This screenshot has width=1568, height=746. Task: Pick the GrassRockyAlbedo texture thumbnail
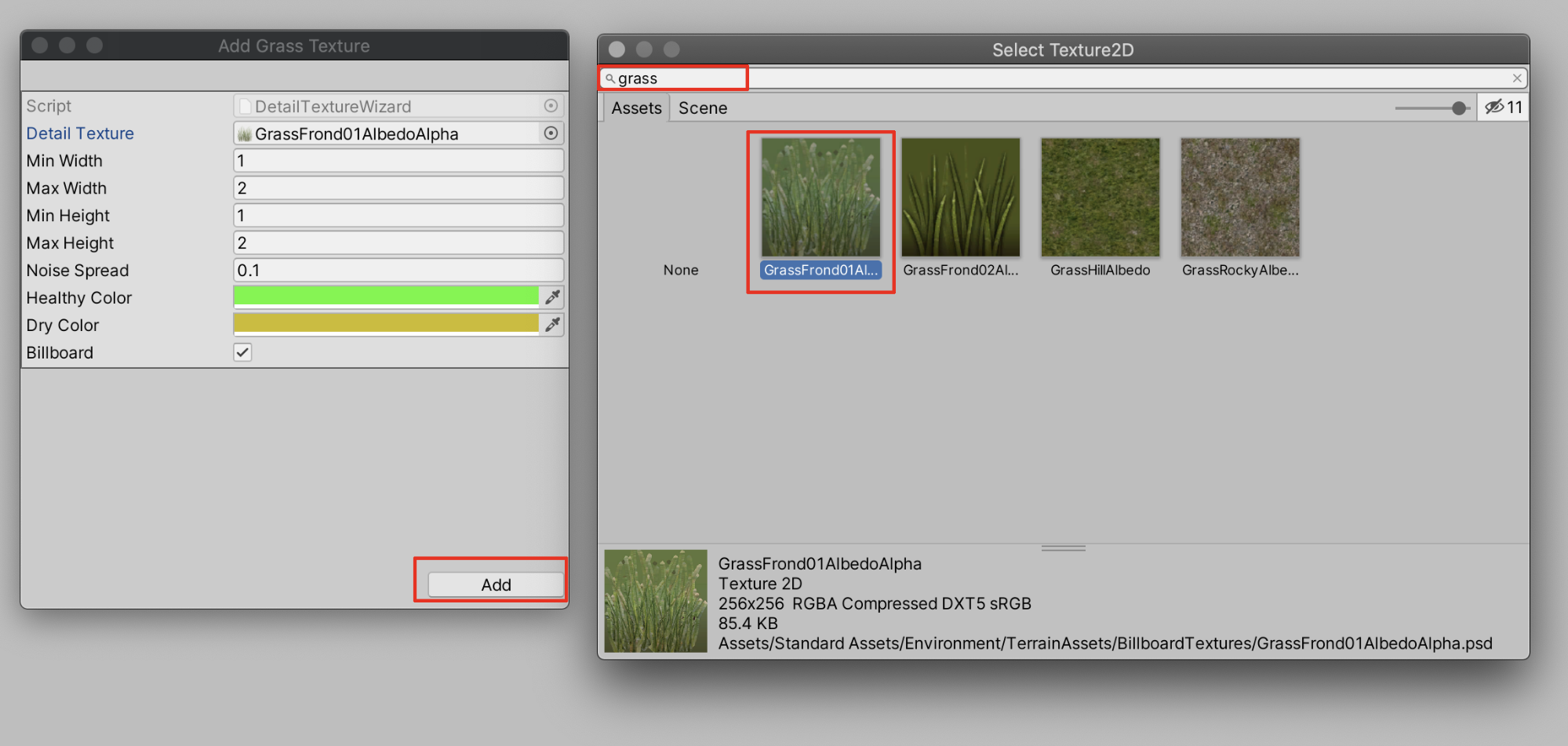[x=1239, y=198]
